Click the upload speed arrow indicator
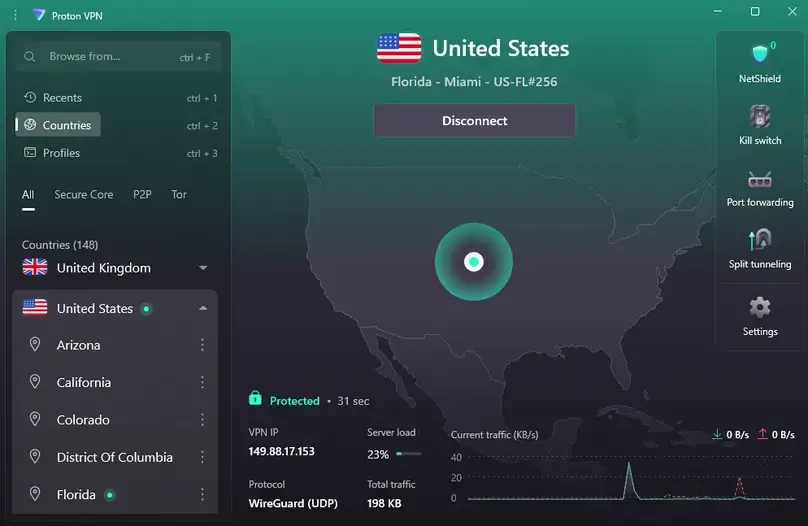808x526 pixels. pyautogui.click(x=763, y=434)
